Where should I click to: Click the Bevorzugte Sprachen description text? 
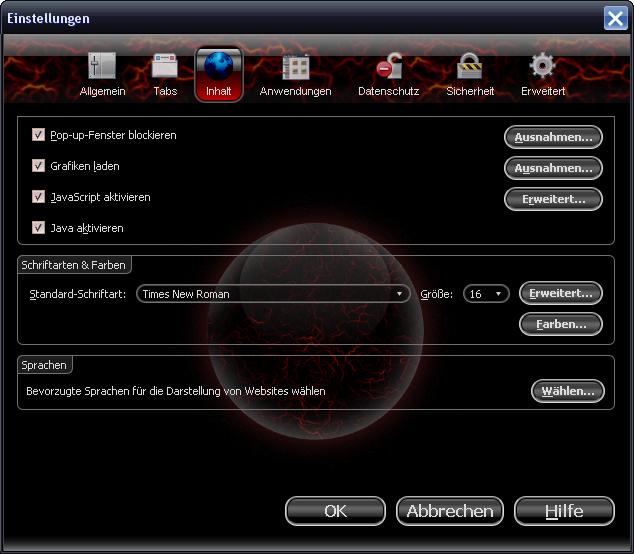coord(175,391)
